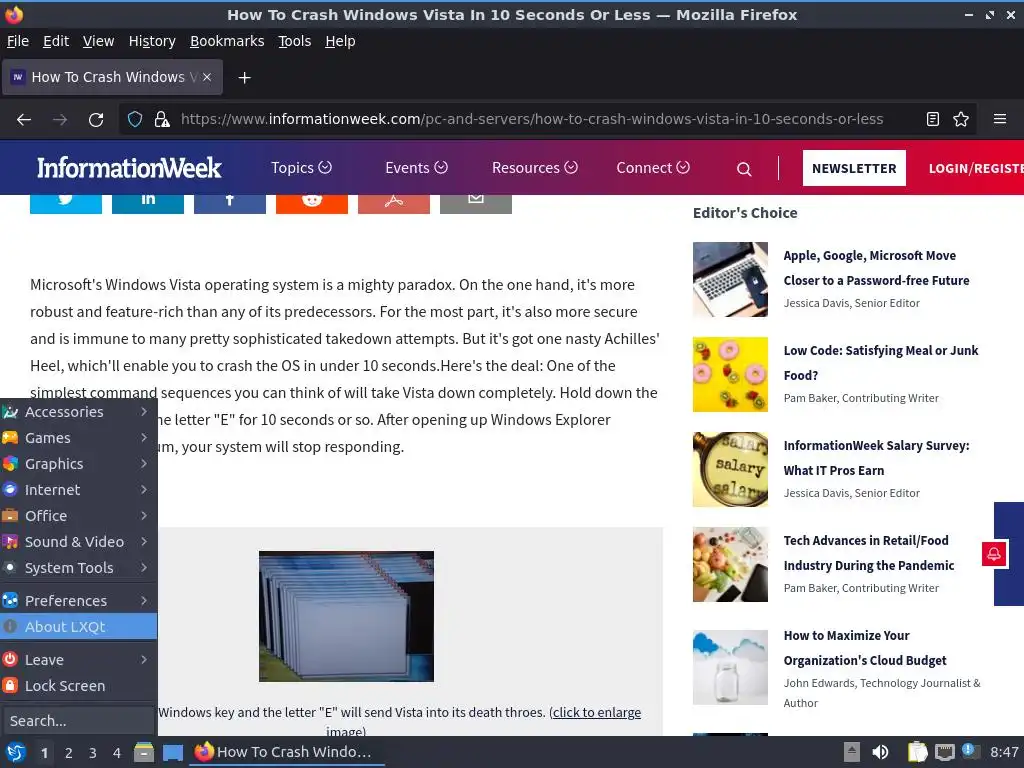
Task: Click the browser forward arrow
Action: 60,120
